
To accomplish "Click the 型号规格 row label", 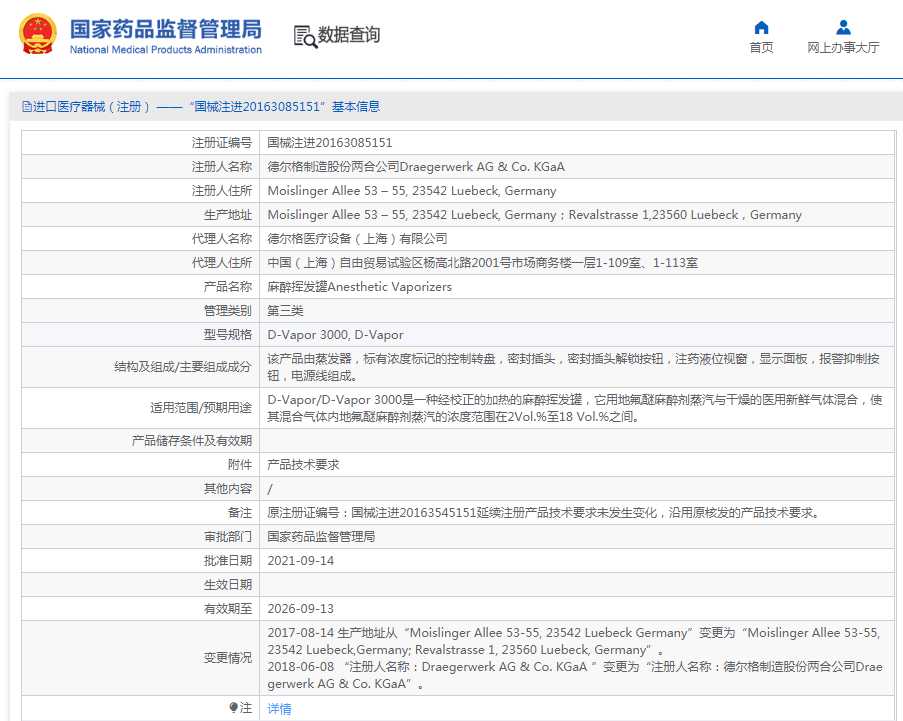I will (x=228, y=335).
